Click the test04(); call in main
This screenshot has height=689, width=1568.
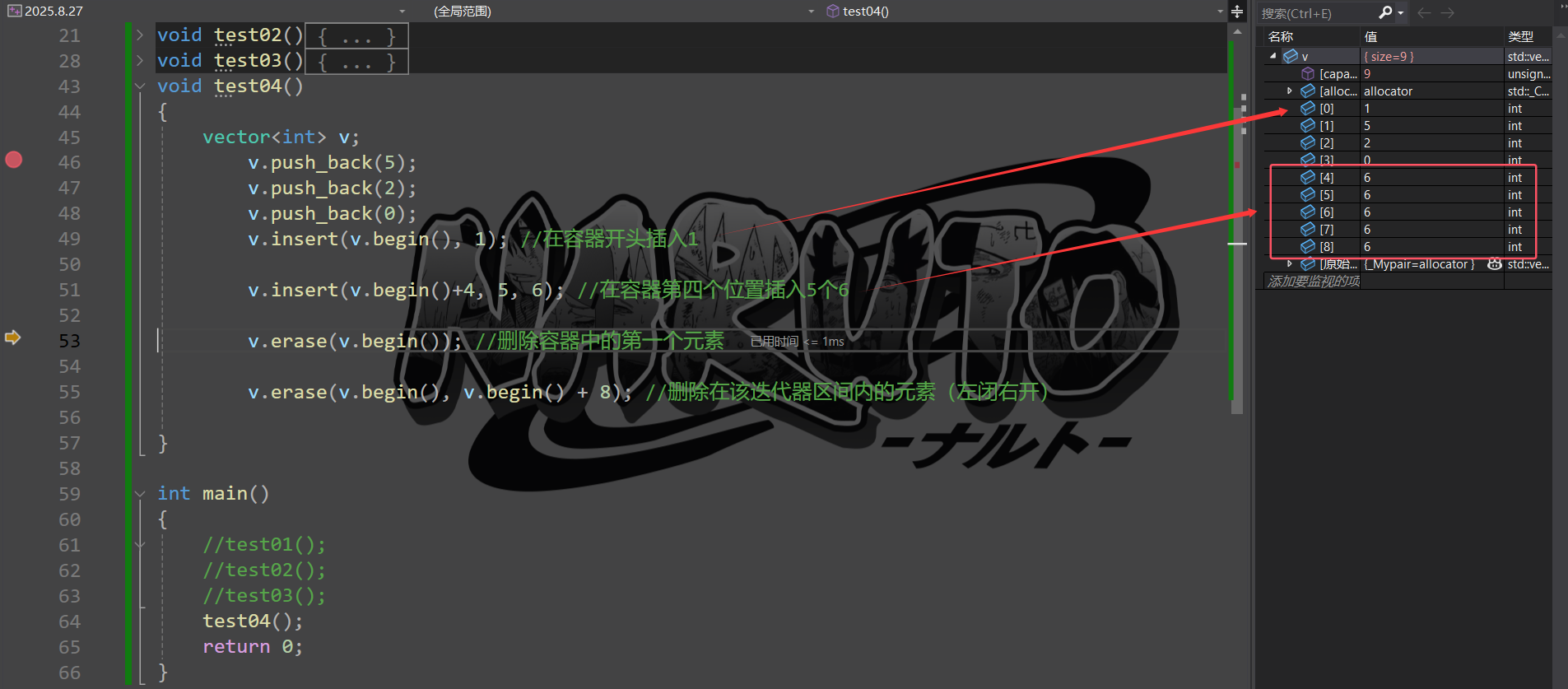pyautogui.click(x=253, y=621)
